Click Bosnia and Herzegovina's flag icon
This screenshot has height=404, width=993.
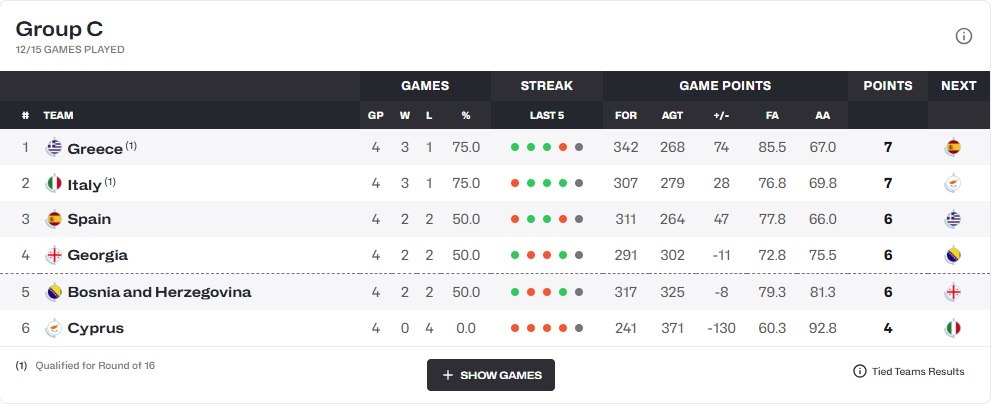coord(54,292)
